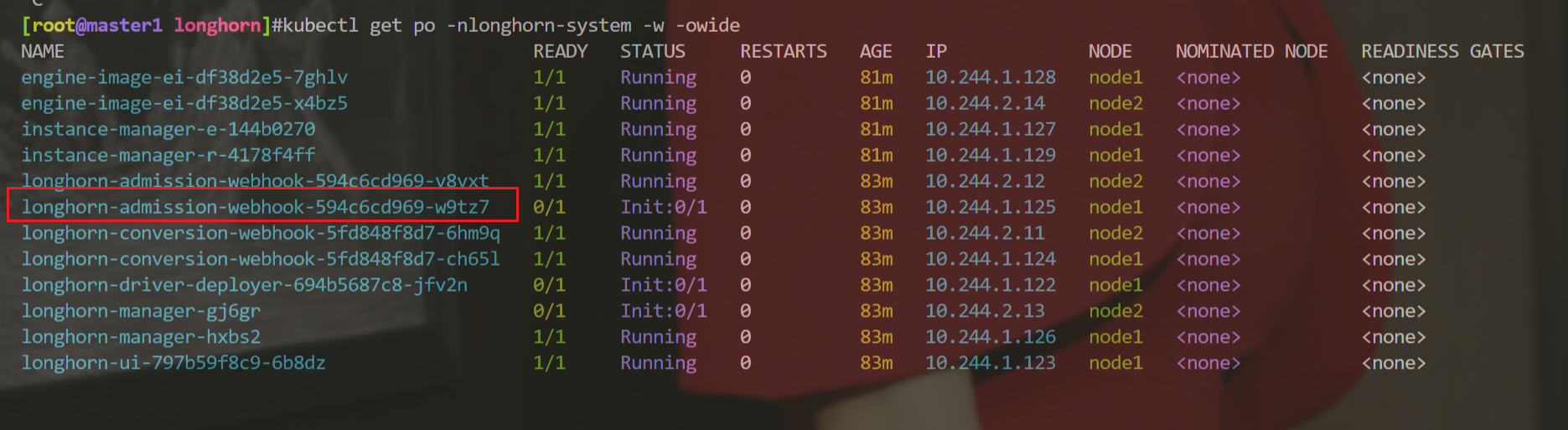Click Running status of longhorn-manager-hxbs2
The image size is (1568, 430).
[659, 338]
